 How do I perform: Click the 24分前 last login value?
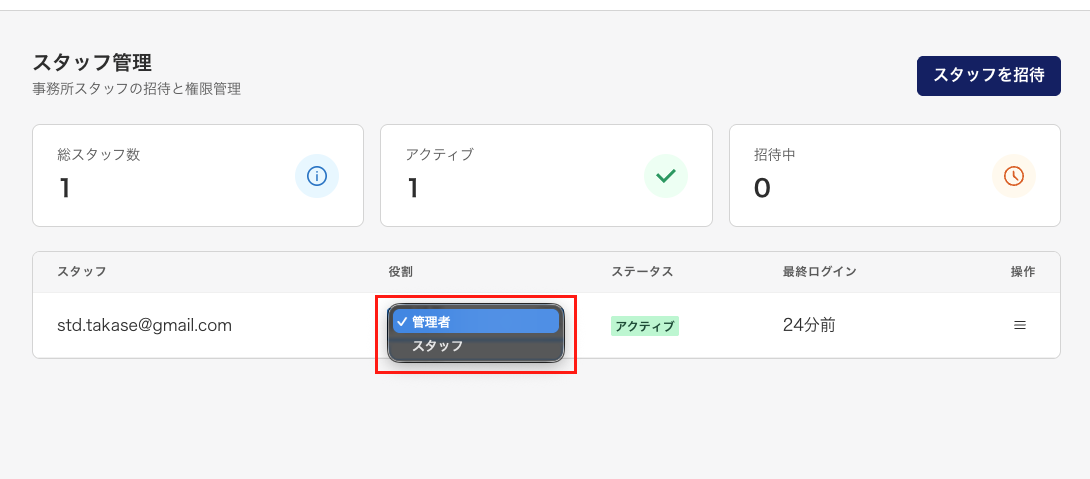point(809,325)
